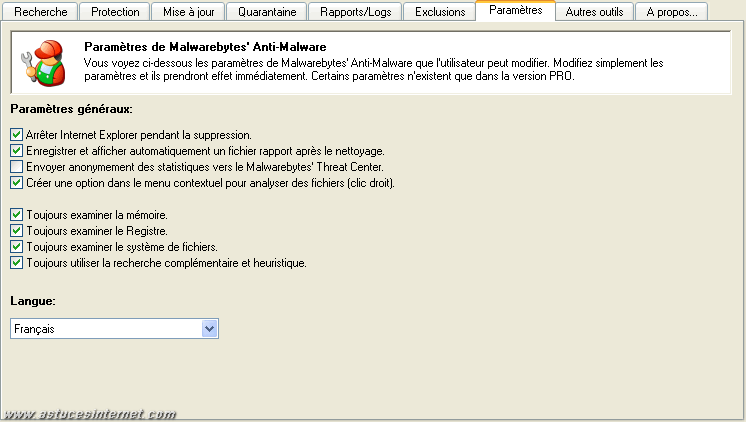This screenshot has height=422, width=746.
Task: Click the Langue label
Action: coord(33,301)
